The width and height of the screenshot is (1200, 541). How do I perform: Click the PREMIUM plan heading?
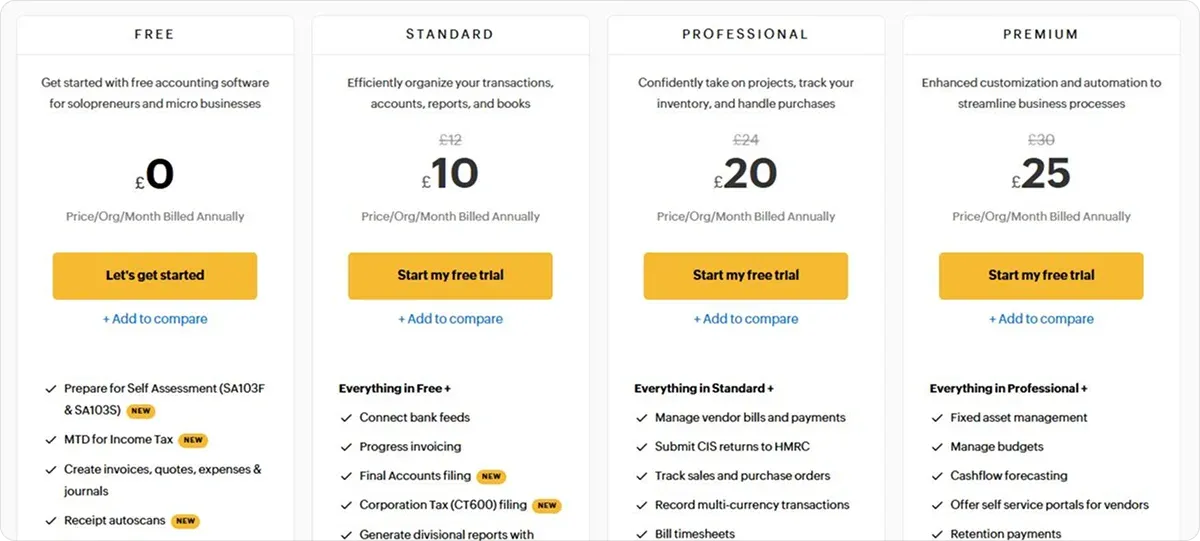click(1041, 34)
